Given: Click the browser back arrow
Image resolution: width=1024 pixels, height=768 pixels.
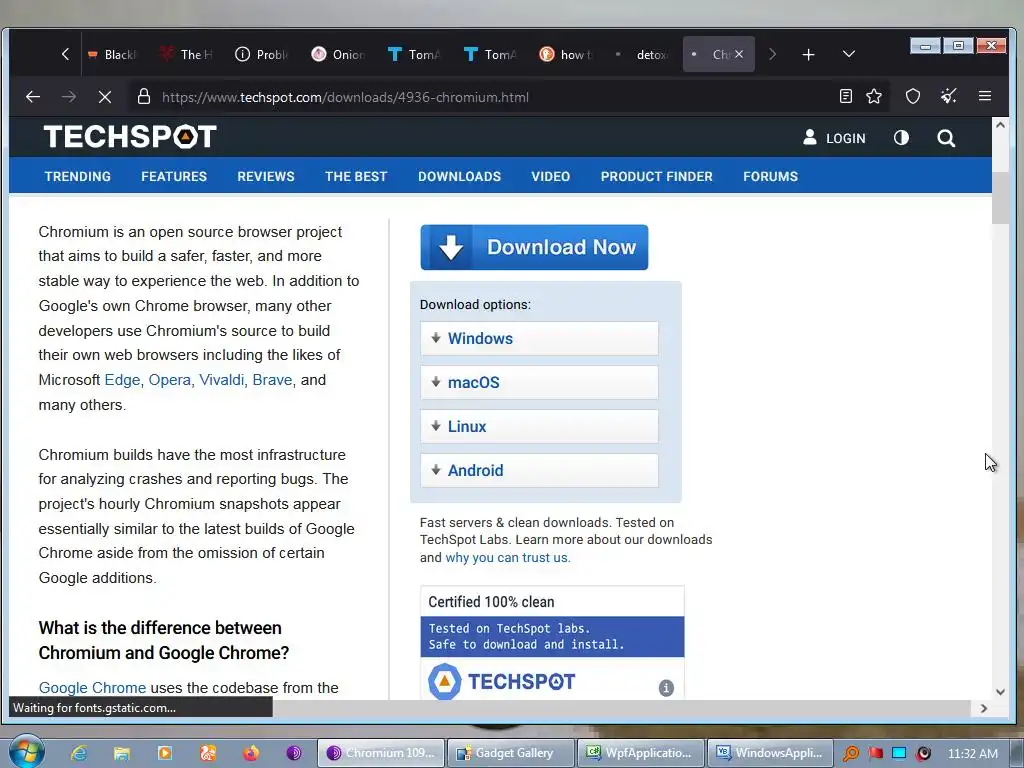Looking at the screenshot, I should pyautogui.click(x=33, y=97).
